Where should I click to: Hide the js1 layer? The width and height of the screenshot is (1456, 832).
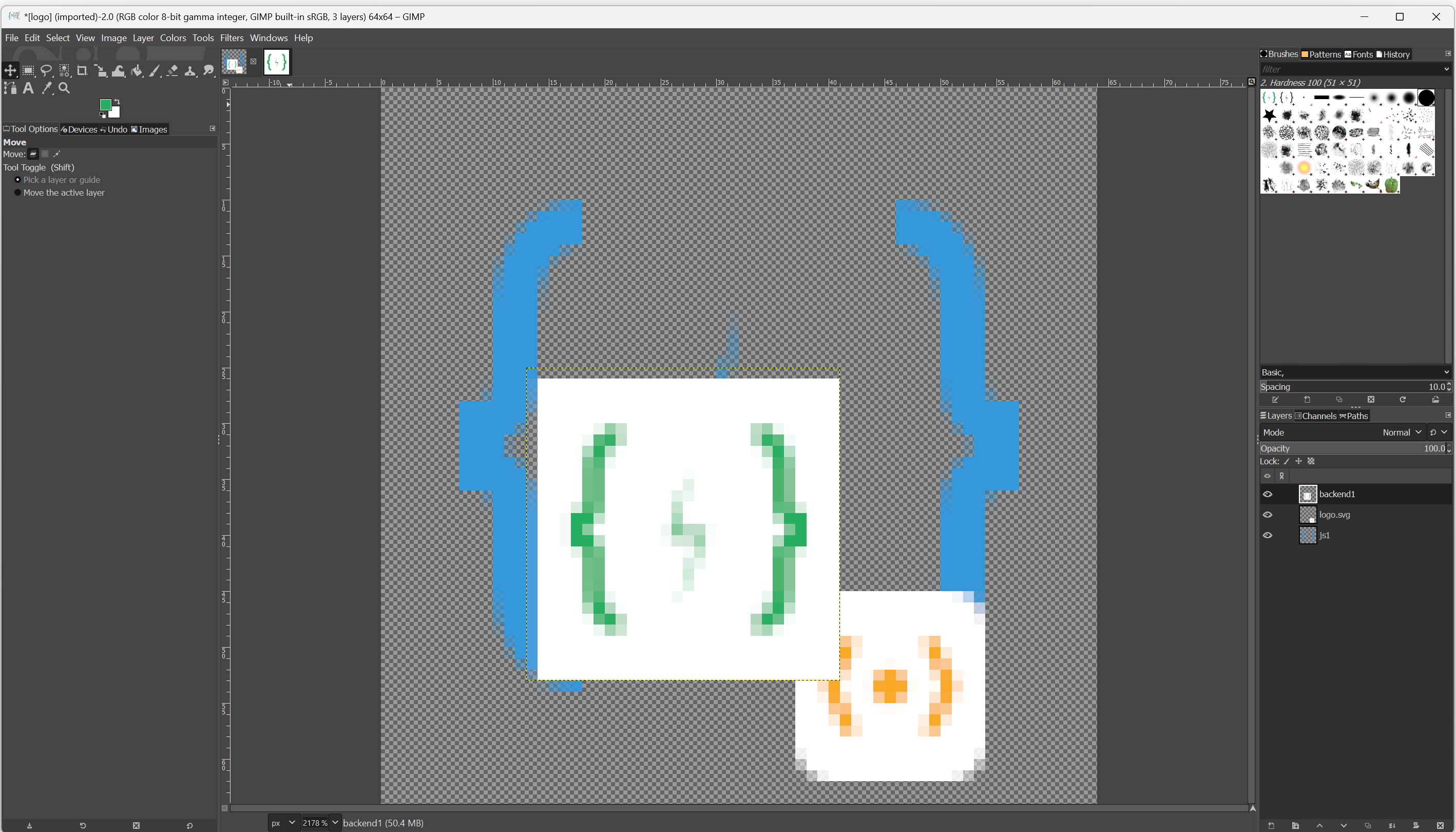coord(1268,536)
